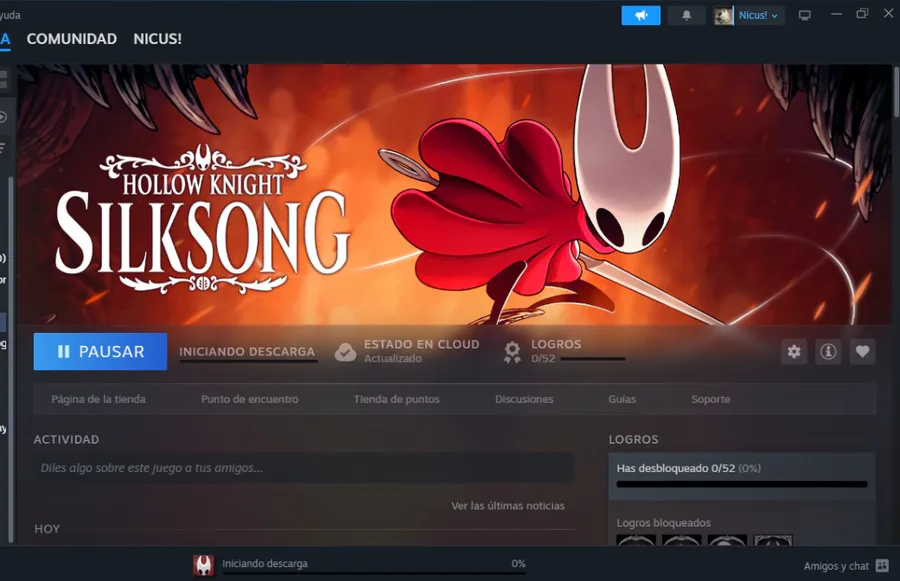Open the Soporte link

[711, 399]
